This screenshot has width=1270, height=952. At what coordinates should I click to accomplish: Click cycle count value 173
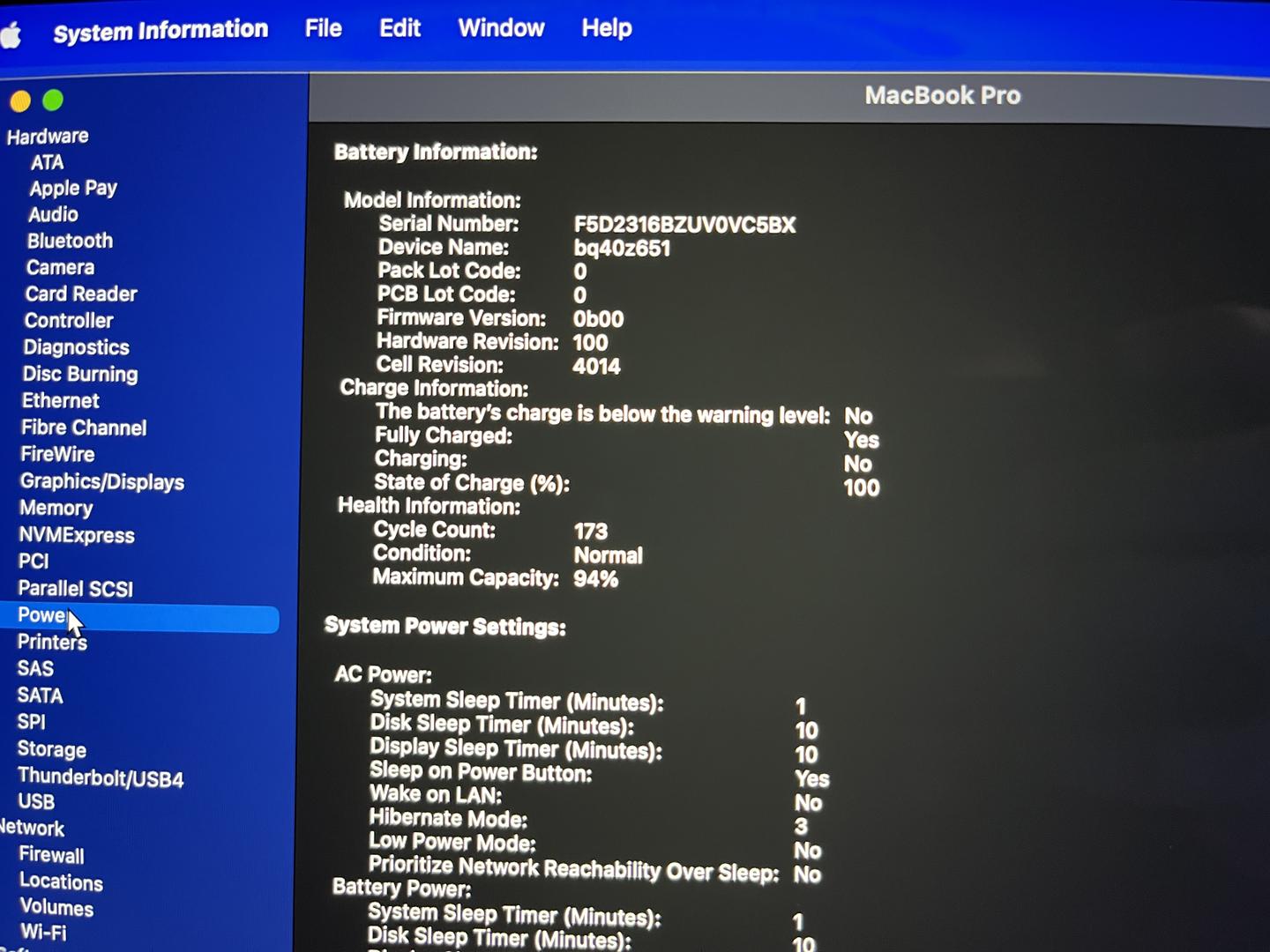tap(590, 532)
